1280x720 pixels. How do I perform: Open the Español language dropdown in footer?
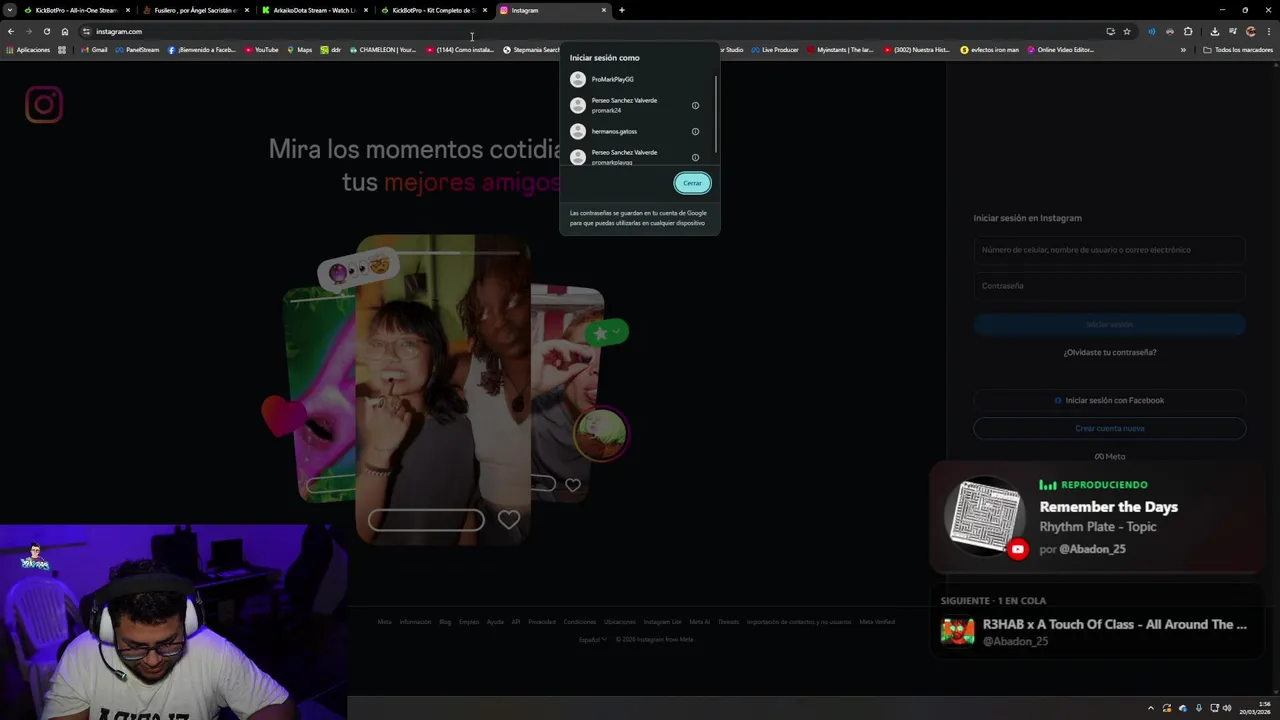coord(593,640)
